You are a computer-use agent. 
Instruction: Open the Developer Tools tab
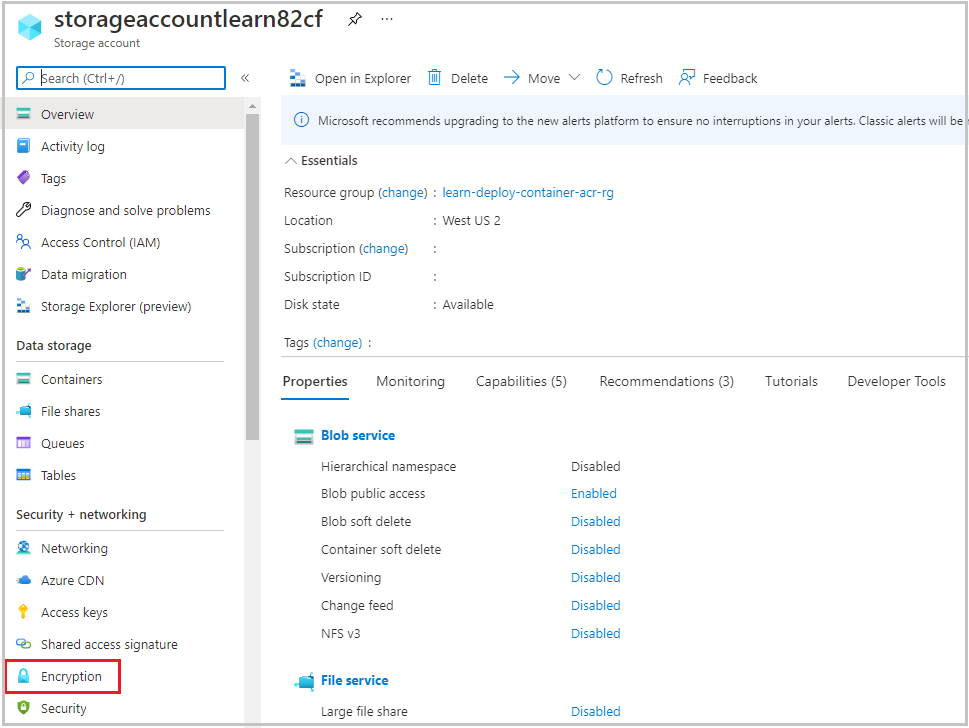(896, 381)
